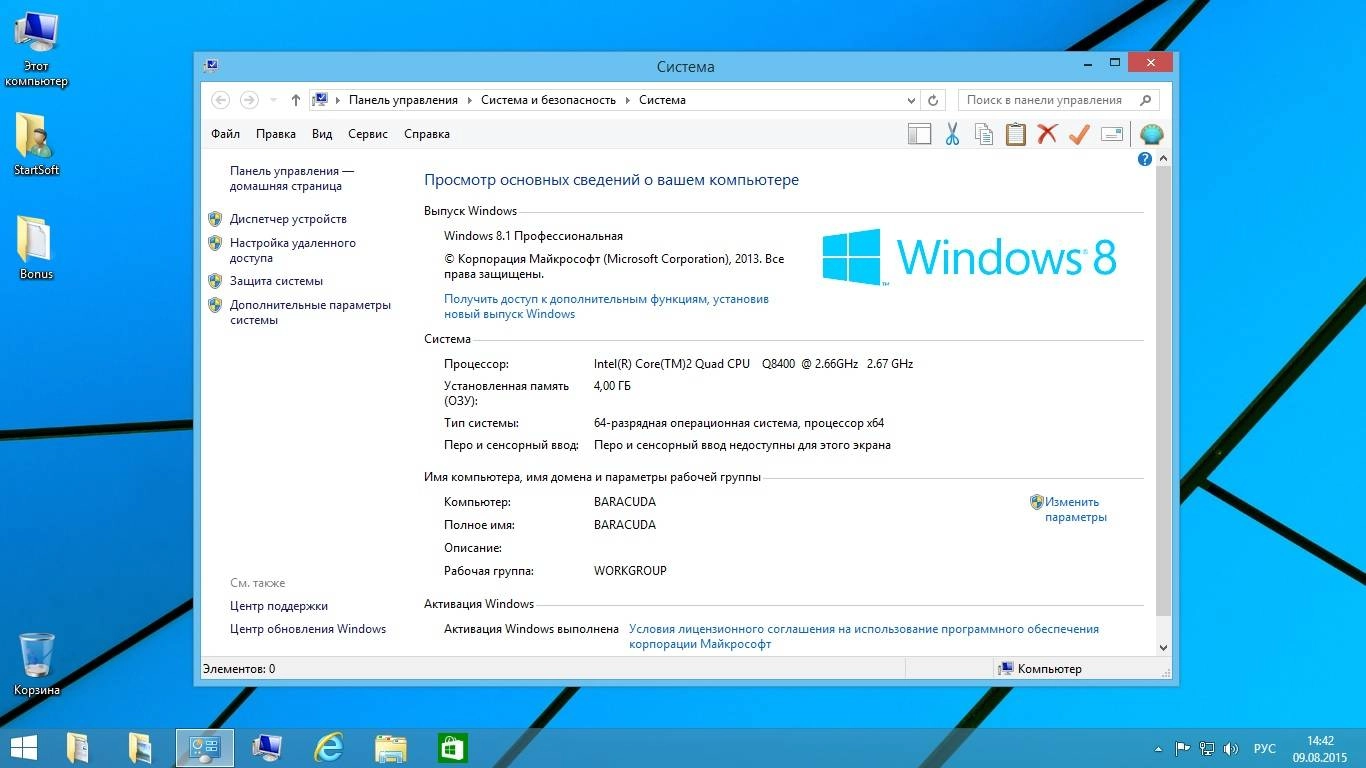Click the Intel(R) Core(TM)2 Quad CPU text

pos(672,364)
